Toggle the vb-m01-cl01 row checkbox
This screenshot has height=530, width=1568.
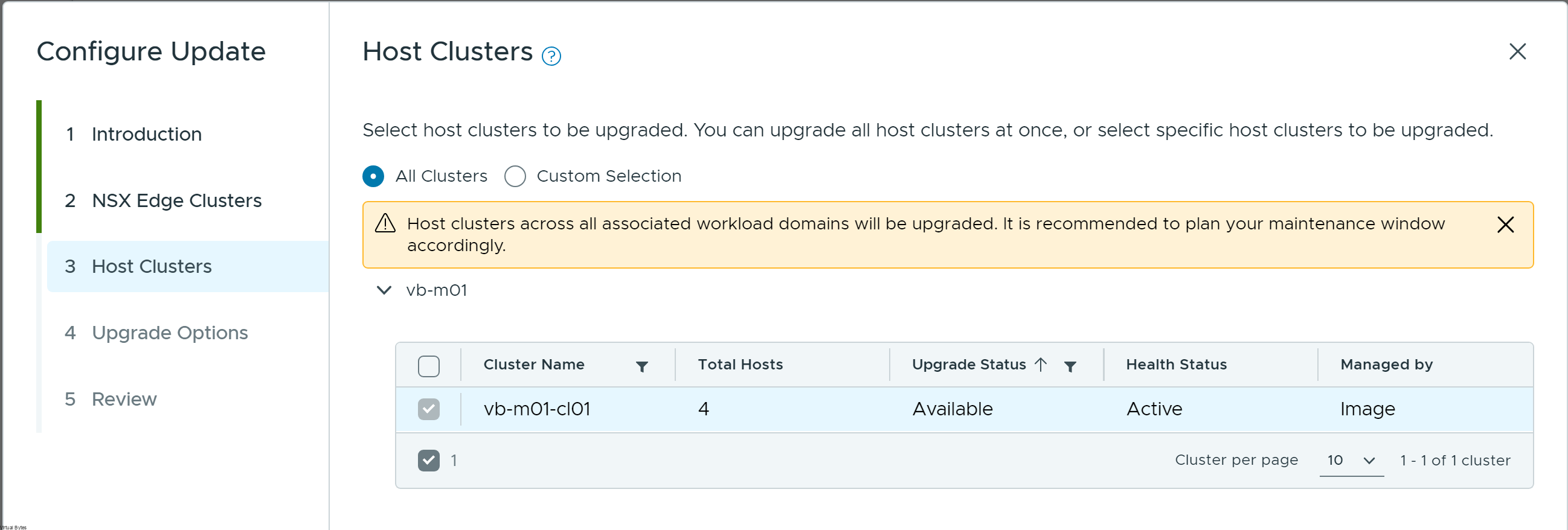click(428, 409)
